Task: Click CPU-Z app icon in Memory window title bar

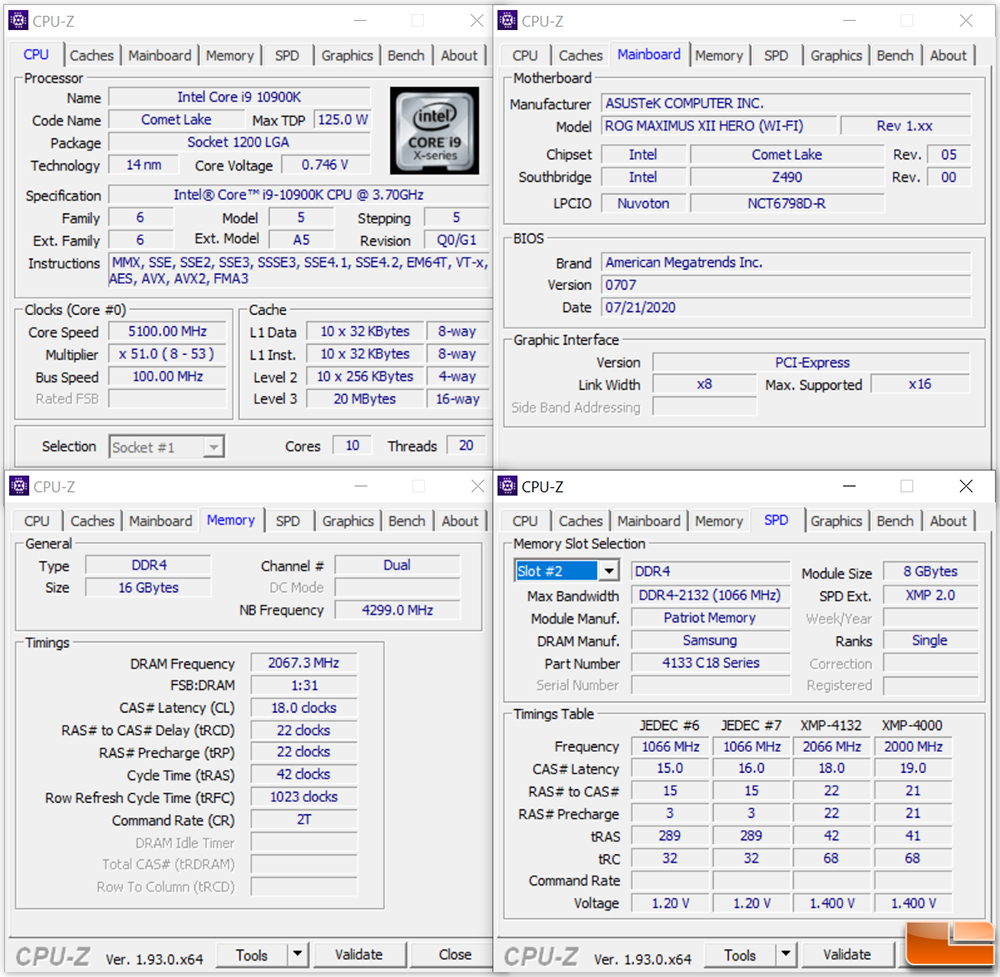Action: pyautogui.click(x=18, y=487)
